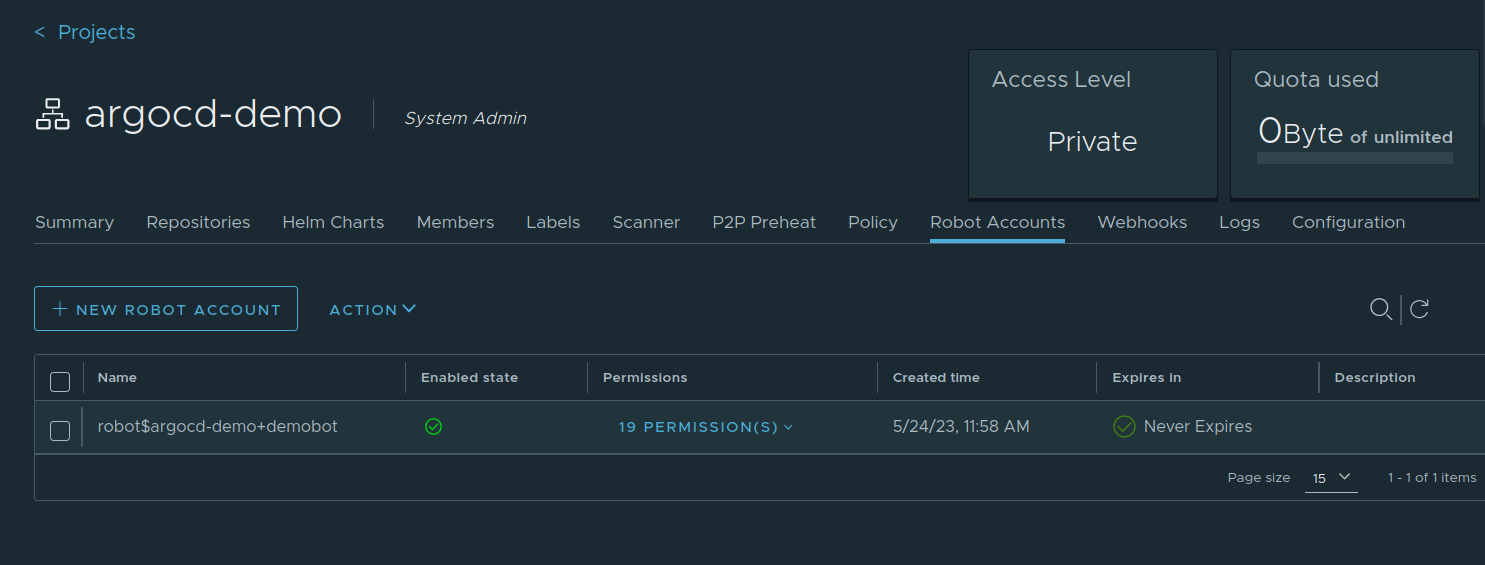Click the Never Expires text
Image resolution: width=1485 pixels, height=565 pixels.
1198,426
